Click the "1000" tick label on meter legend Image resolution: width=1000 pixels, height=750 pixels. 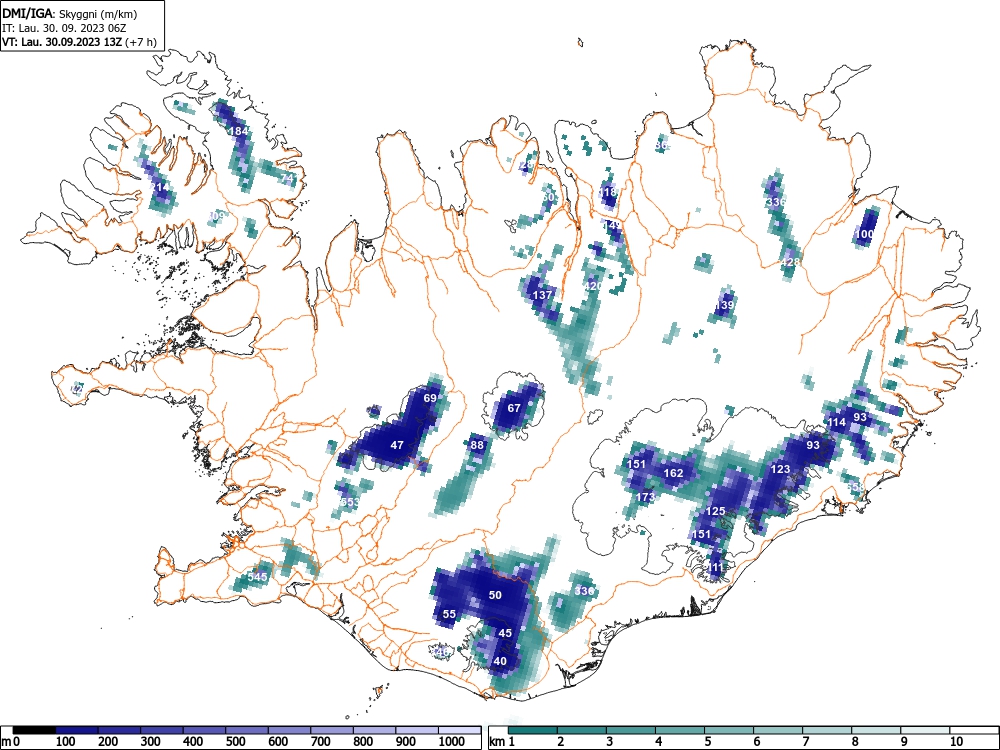tap(452, 742)
